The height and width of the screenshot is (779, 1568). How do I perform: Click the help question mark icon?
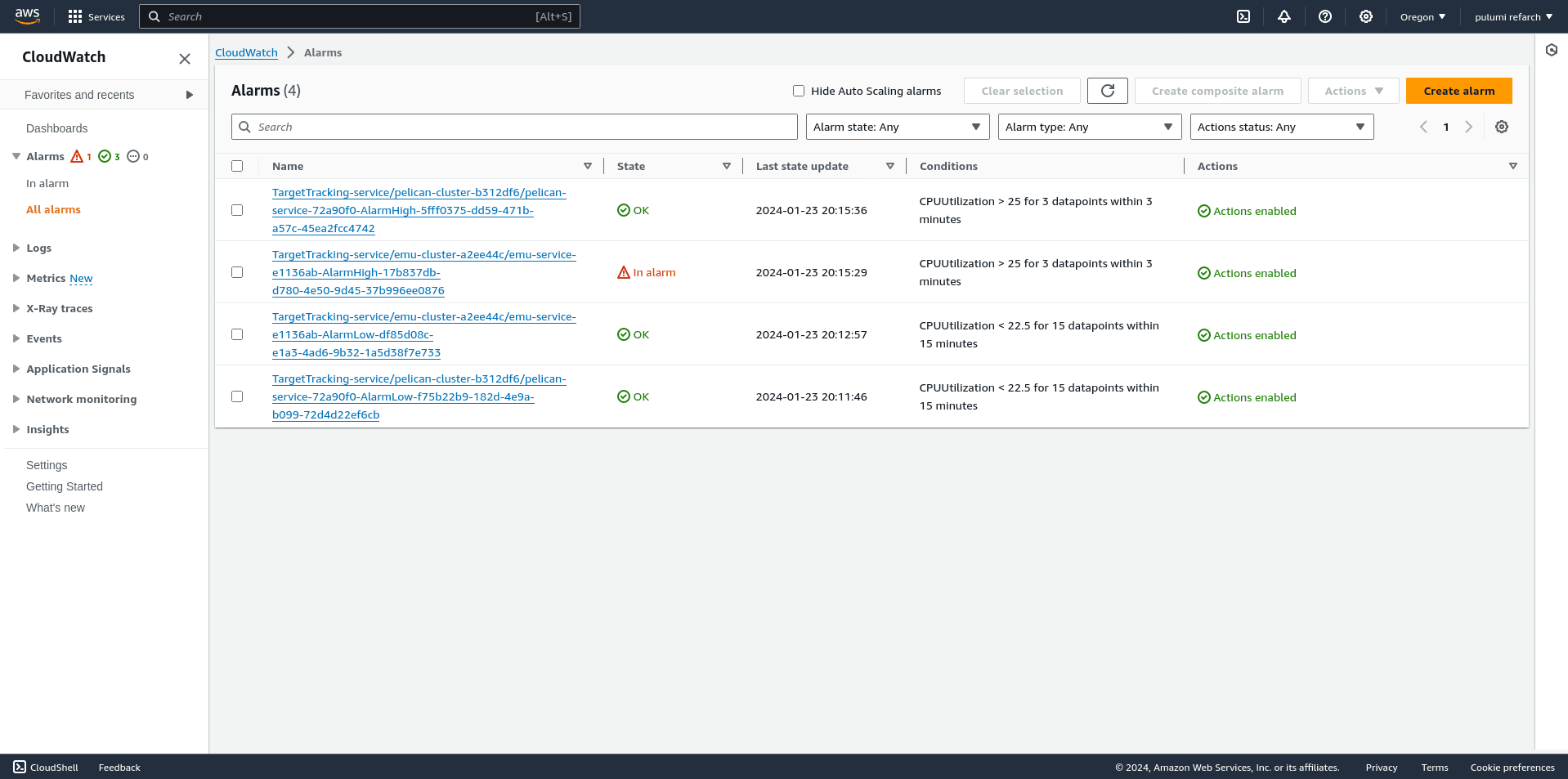[x=1324, y=16]
